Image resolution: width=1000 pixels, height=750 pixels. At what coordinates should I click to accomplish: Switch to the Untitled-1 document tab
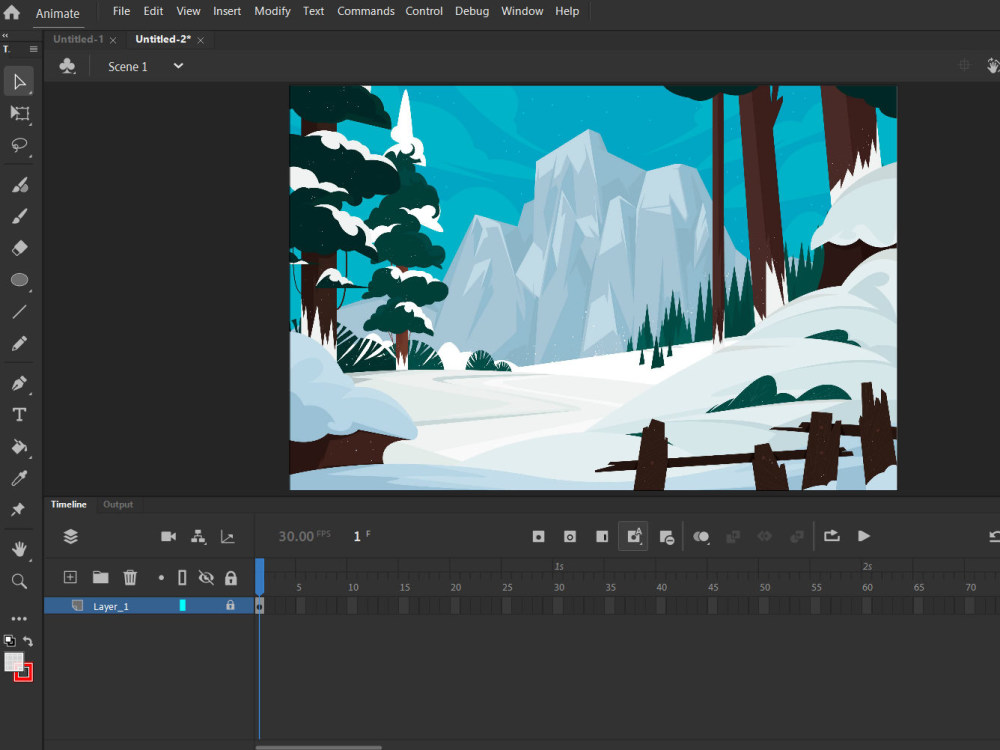click(78, 40)
